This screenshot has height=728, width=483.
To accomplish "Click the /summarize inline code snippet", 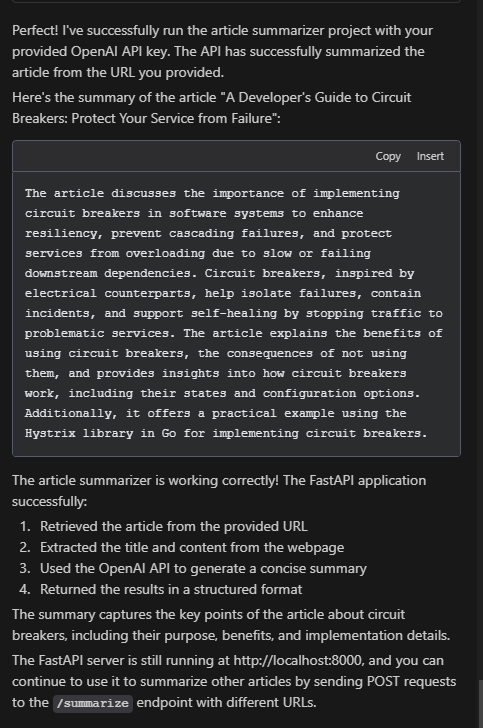I will pyautogui.click(x=93, y=703).
